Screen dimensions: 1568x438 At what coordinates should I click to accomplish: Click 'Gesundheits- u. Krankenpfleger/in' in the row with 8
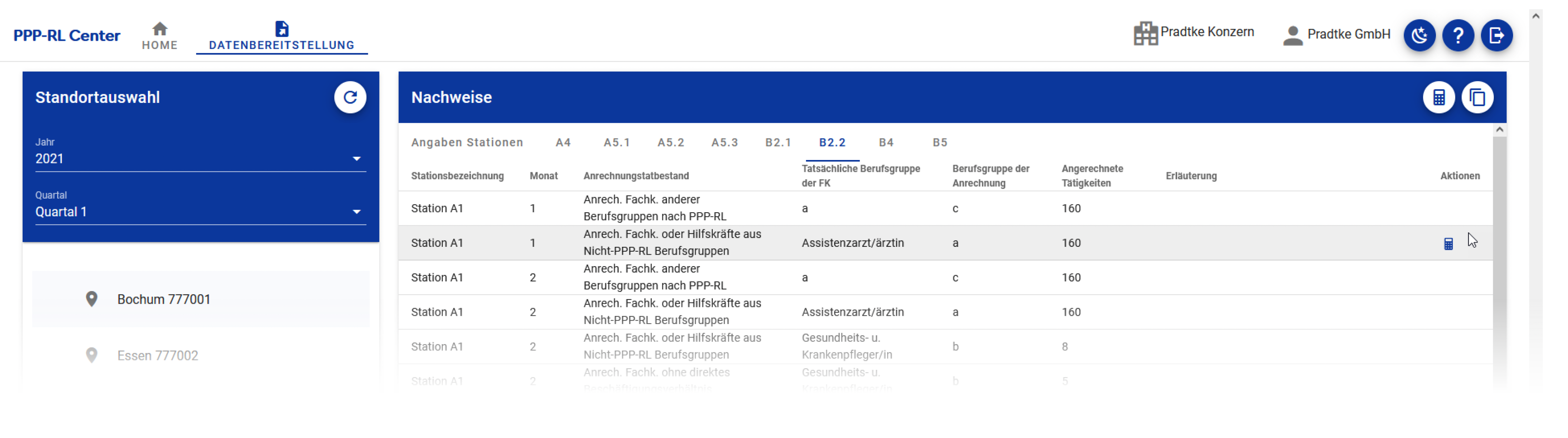point(846,347)
